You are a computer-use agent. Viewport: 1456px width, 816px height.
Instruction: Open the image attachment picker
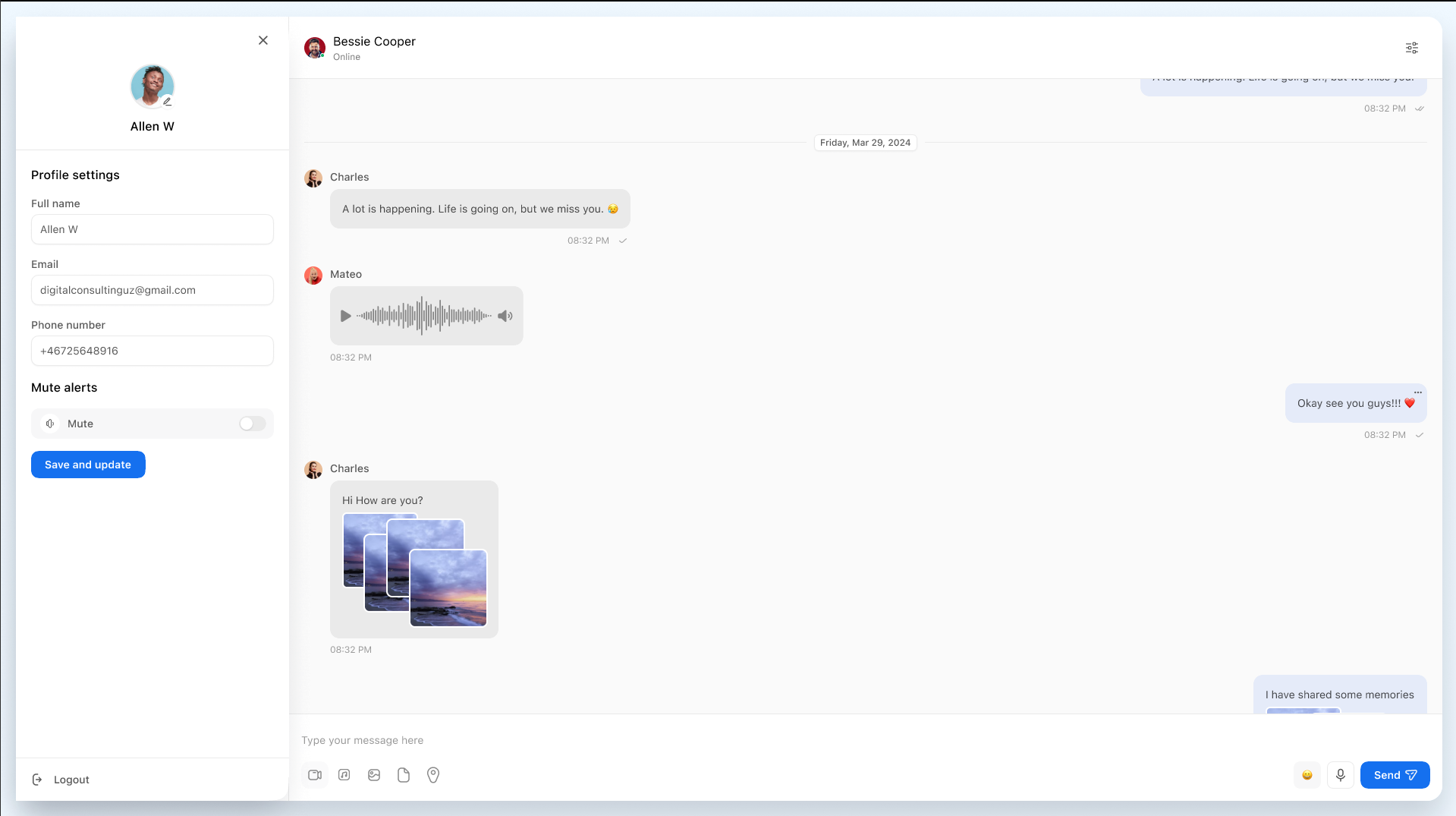coord(374,775)
